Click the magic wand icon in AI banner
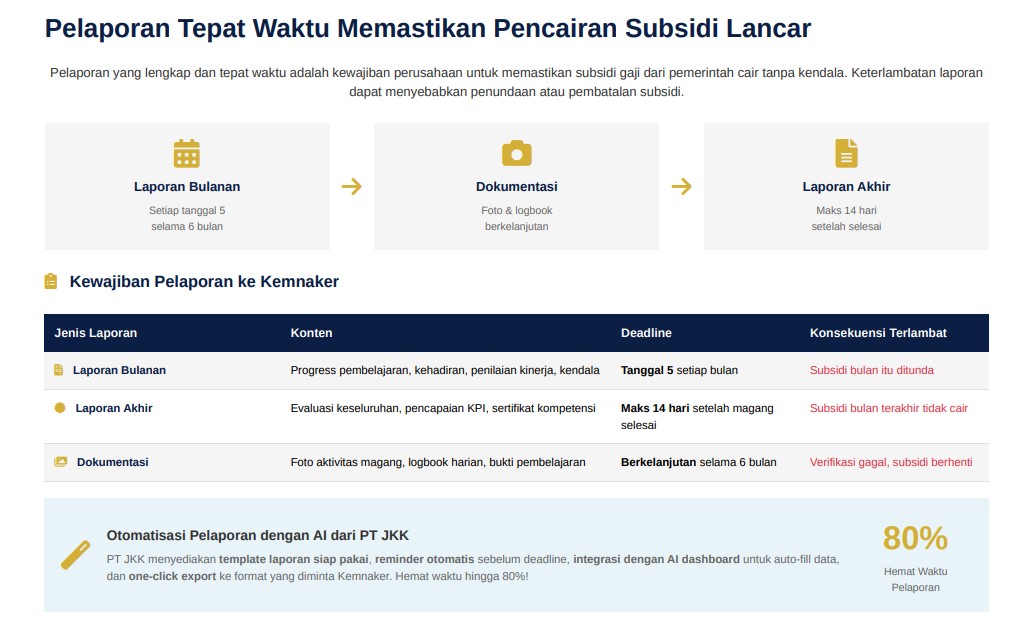This screenshot has height=622, width=1032. [75, 555]
